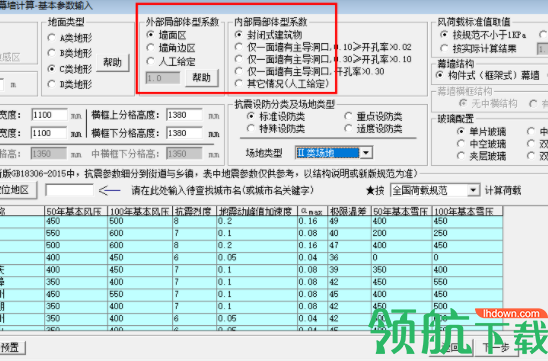This screenshot has width=548, height=361.
Task: Click 100年基本雪压 column header
Action: coord(467,211)
